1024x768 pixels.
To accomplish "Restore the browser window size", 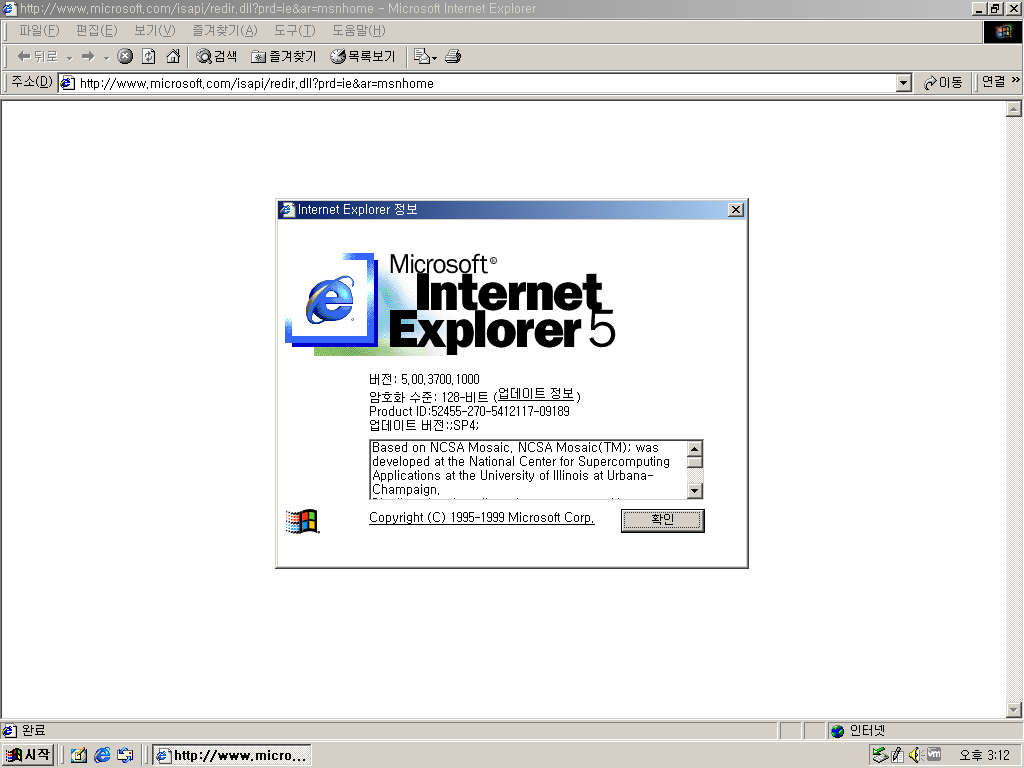I will tap(995, 8).
